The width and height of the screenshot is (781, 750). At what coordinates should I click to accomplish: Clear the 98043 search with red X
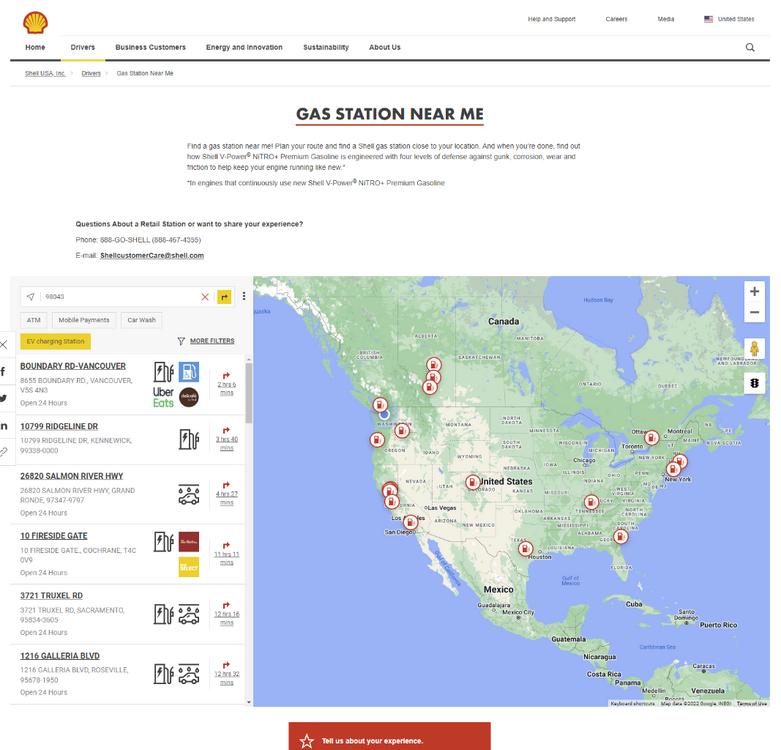(205, 297)
